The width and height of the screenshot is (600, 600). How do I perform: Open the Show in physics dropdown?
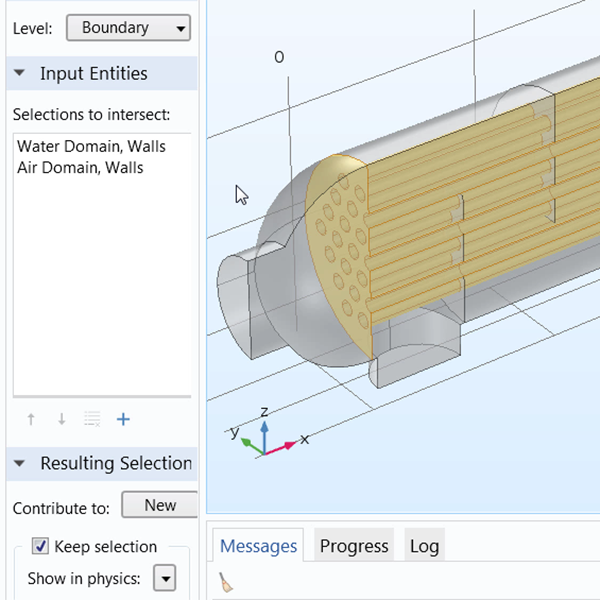coord(164,578)
